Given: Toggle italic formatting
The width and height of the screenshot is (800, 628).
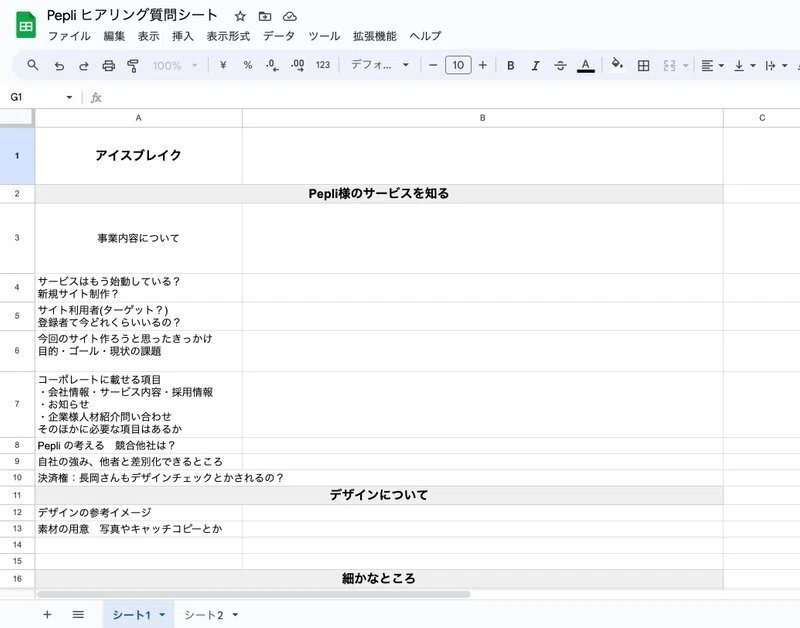Looking at the screenshot, I should 535,65.
